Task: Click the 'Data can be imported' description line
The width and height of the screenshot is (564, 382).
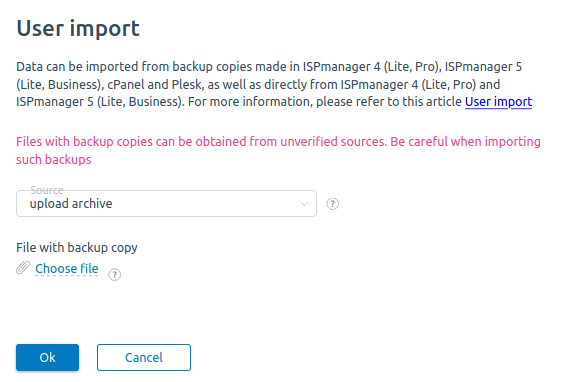Action: click(269, 67)
